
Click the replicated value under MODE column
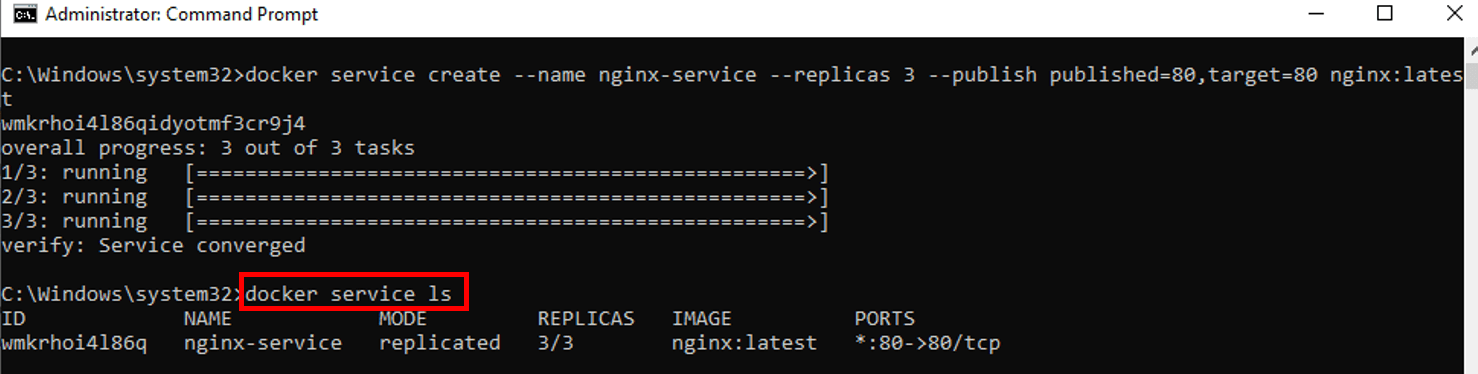click(x=440, y=343)
